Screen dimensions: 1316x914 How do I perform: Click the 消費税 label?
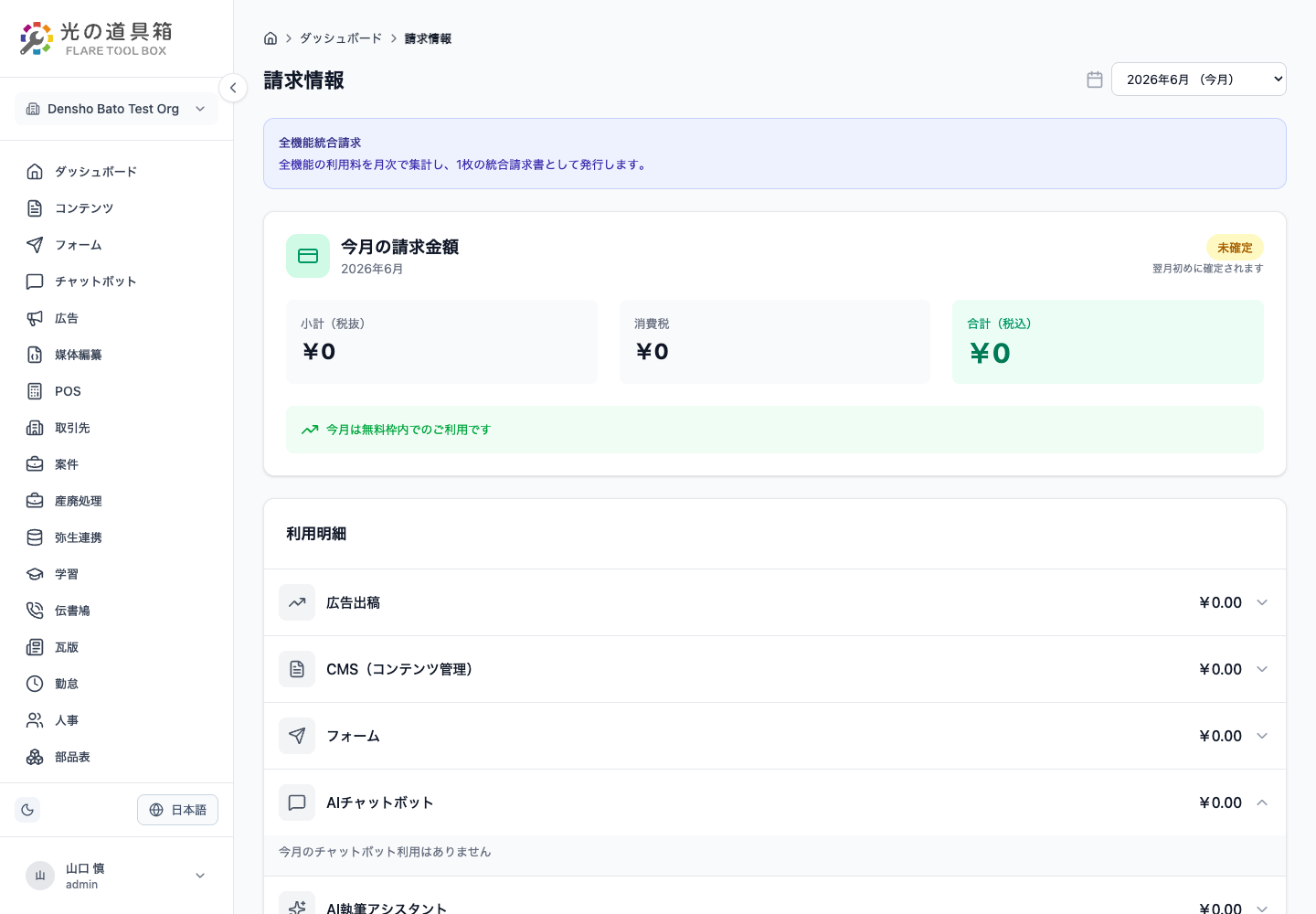pyautogui.click(x=652, y=324)
